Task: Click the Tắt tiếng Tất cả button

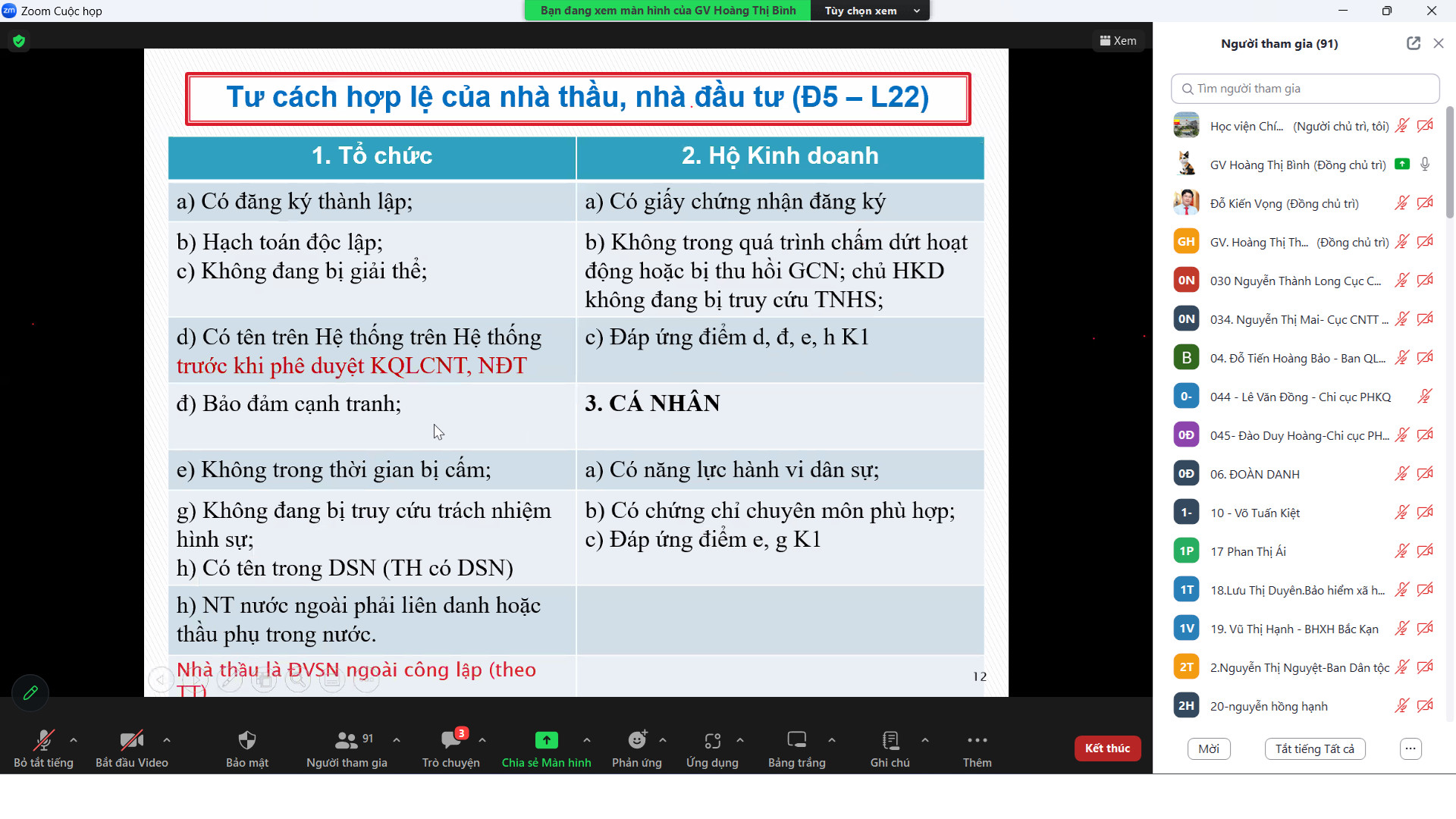Action: [x=1314, y=748]
